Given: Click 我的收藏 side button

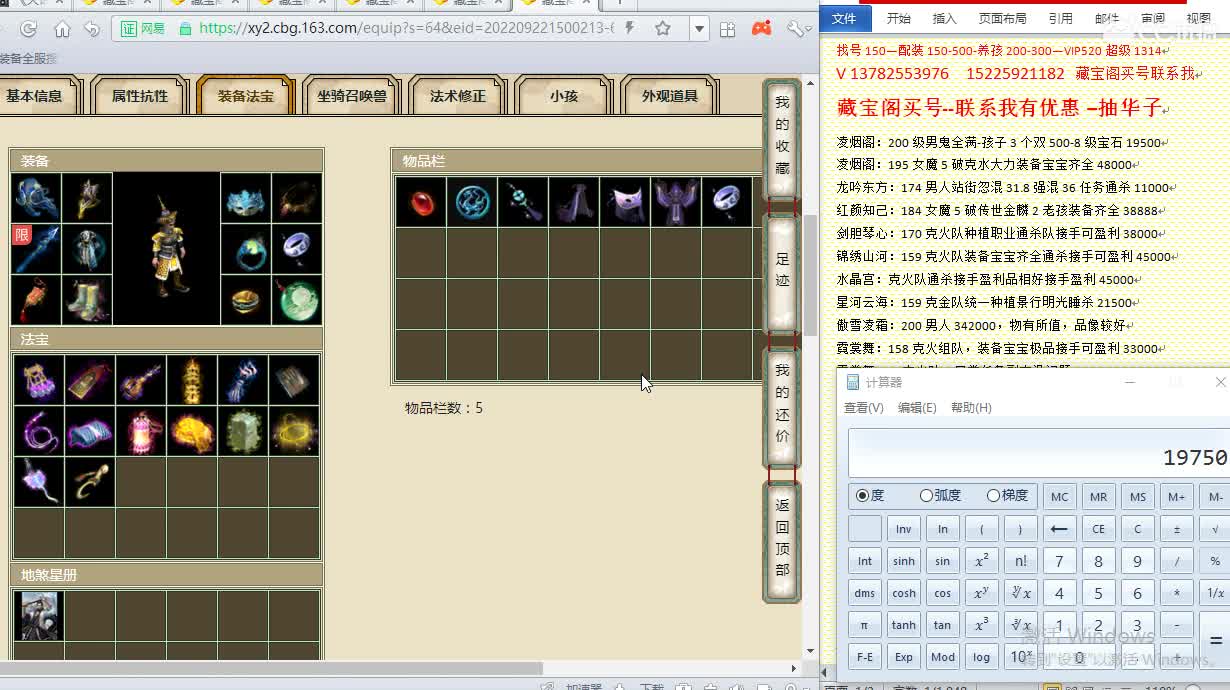Looking at the screenshot, I should (x=782, y=137).
